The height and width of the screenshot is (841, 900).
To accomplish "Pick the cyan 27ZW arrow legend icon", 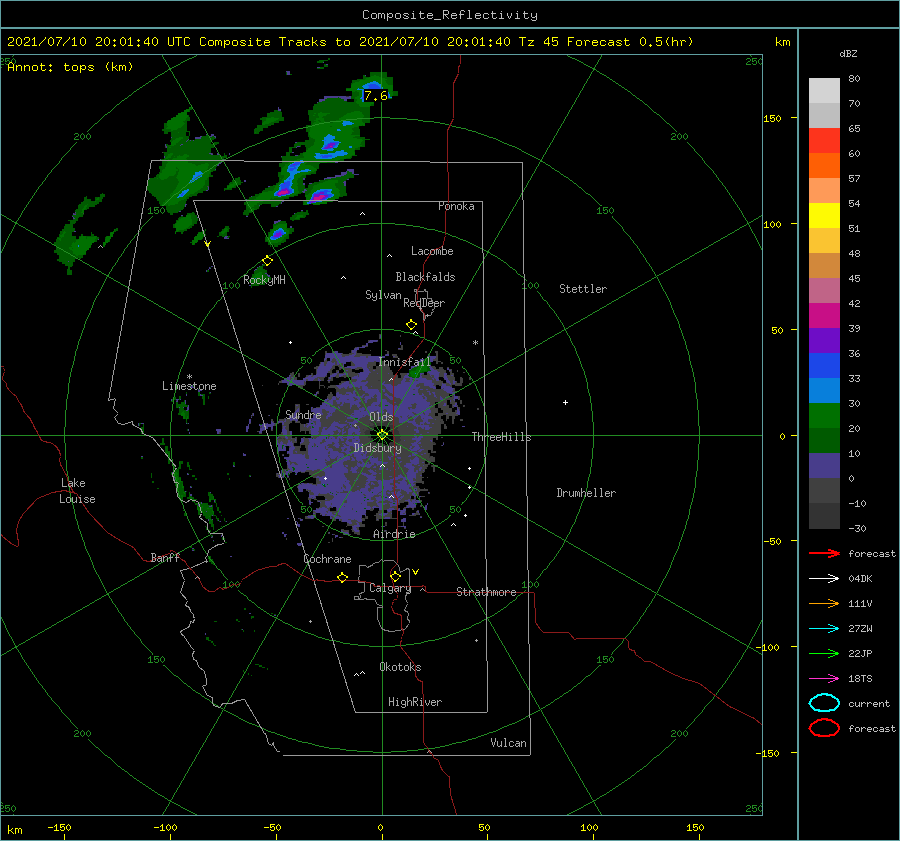I will [x=824, y=628].
